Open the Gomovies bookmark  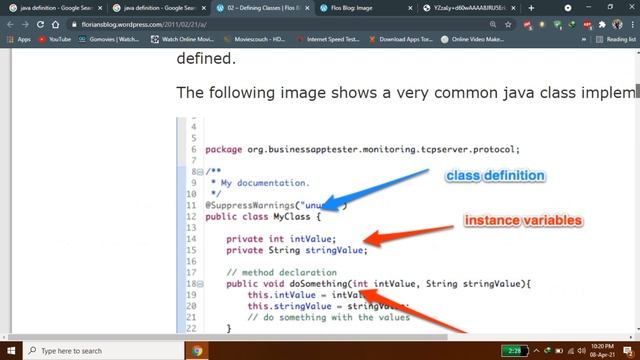click(x=109, y=39)
